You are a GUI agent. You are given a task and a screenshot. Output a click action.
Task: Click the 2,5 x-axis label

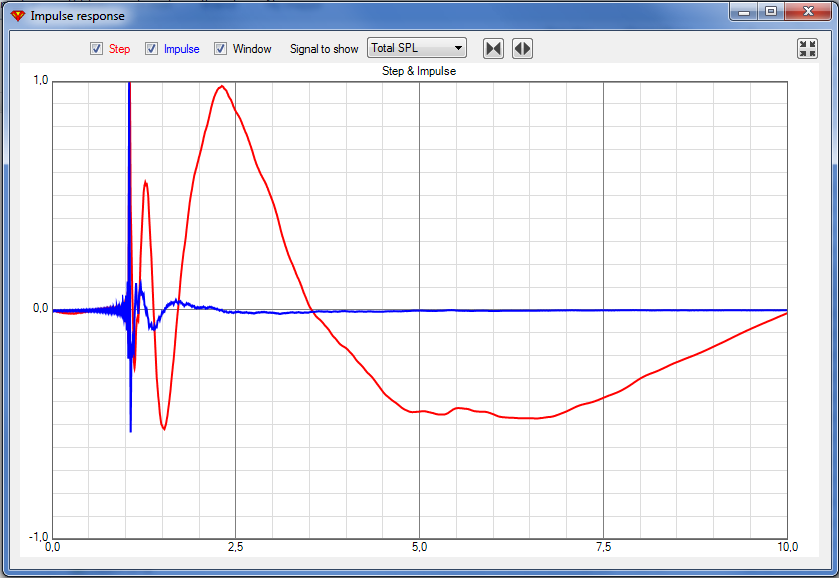(235, 547)
